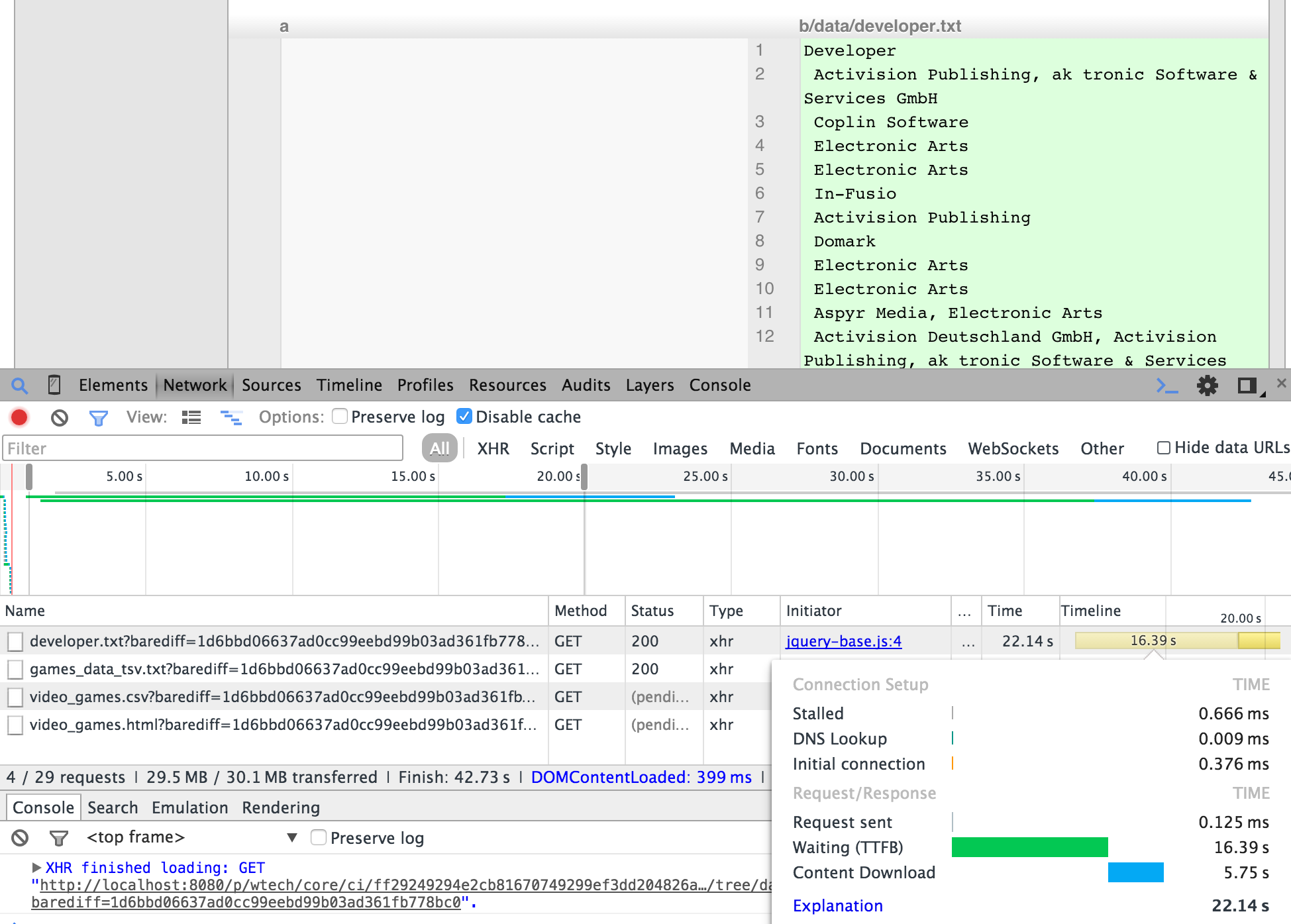1291x924 pixels.
Task: Open the Emulation drawer tab
Action: point(189,807)
